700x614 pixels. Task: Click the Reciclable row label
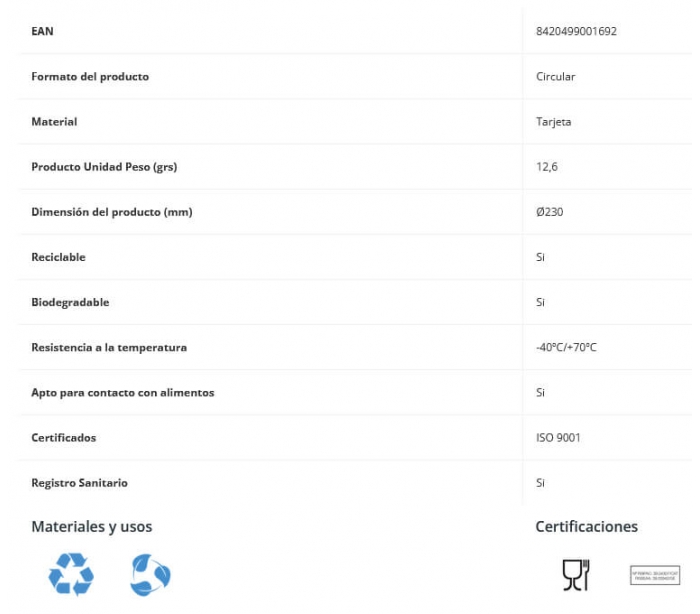tap(58, 257)
